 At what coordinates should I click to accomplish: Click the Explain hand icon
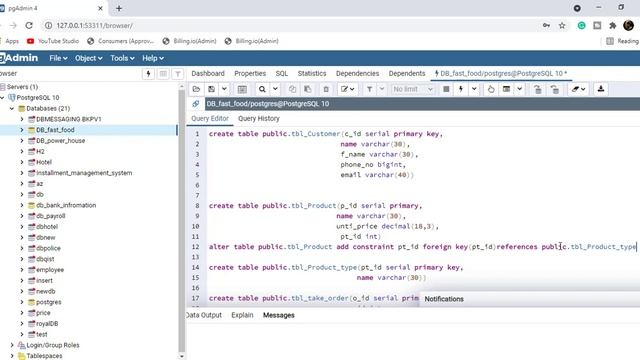(491, 89)
